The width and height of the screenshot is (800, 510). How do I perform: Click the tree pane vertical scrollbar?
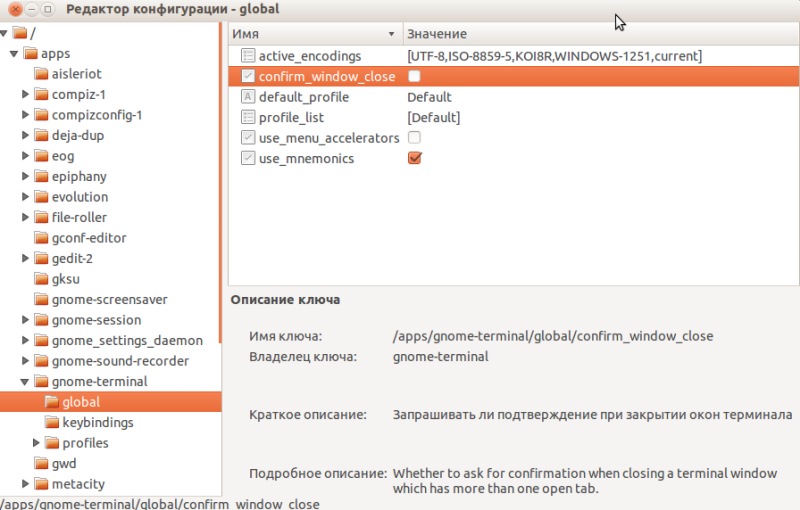pyautogui.click(x=220, y=184)
